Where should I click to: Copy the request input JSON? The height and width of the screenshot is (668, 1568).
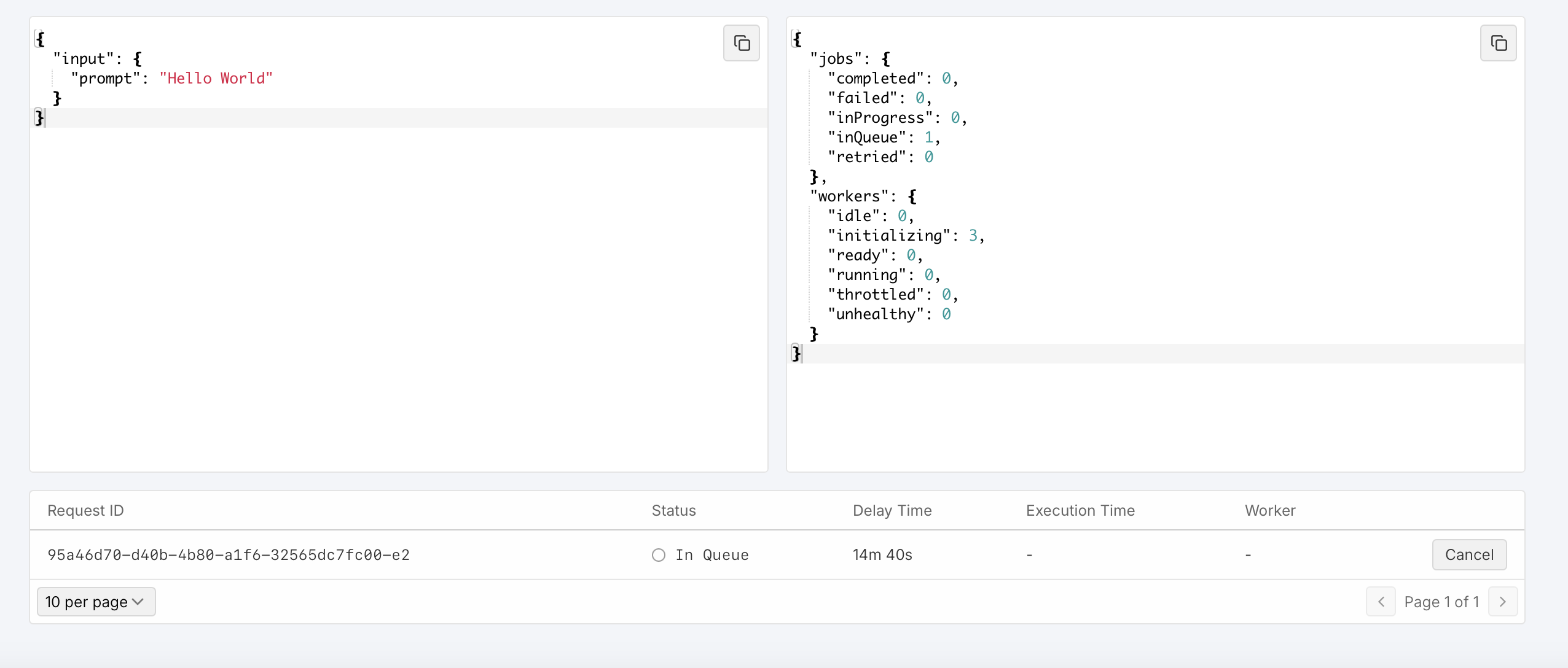tap(741, 43)
